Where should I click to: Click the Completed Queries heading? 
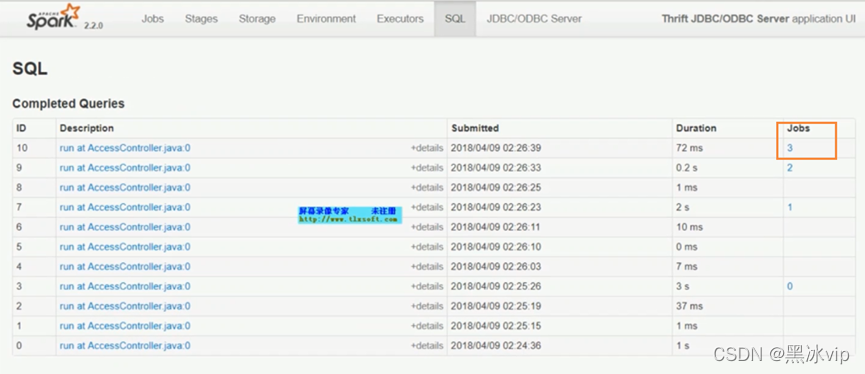(x=68, y=104)
